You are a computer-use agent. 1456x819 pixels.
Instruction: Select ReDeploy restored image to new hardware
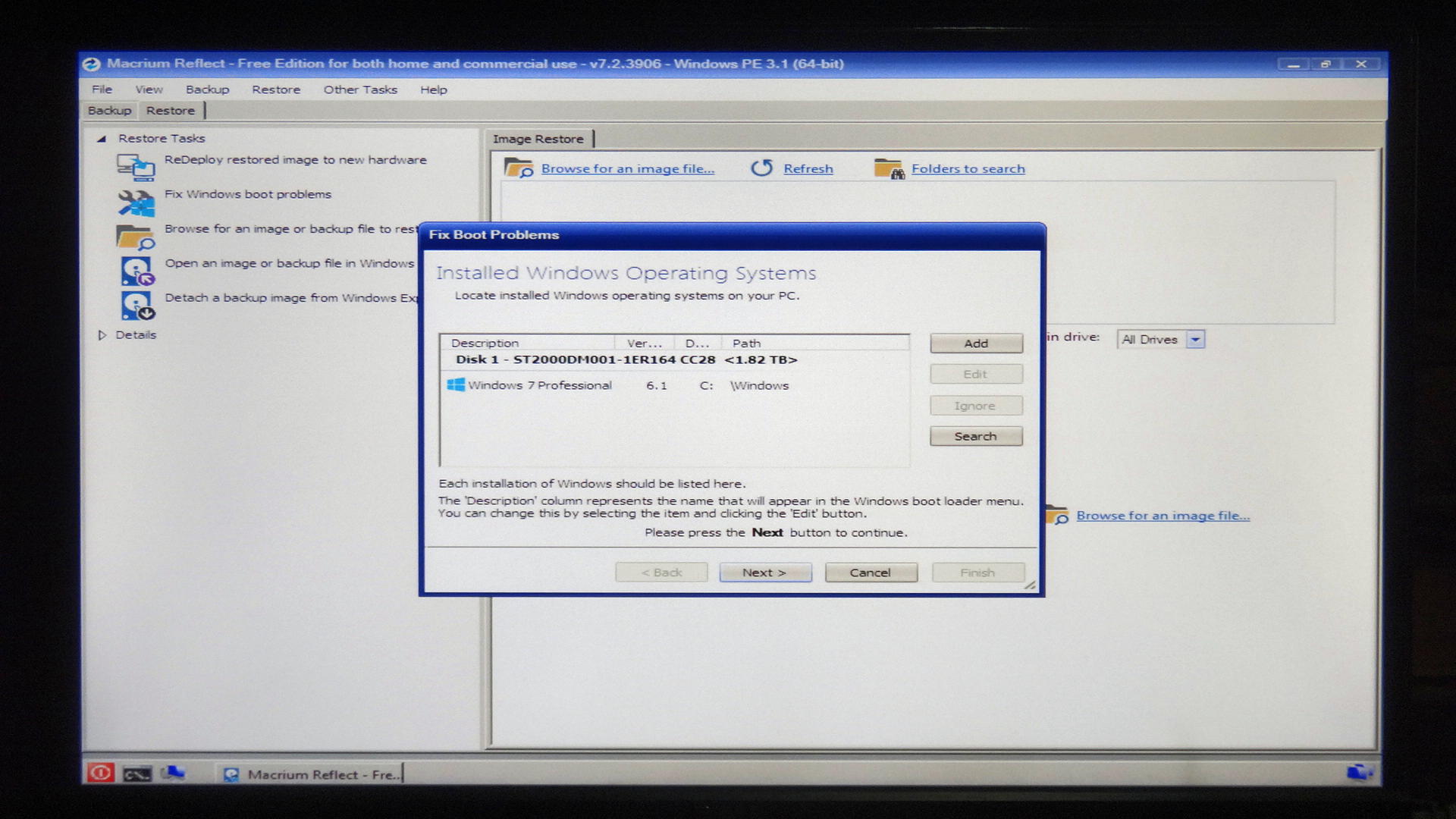tap(296, 160)
